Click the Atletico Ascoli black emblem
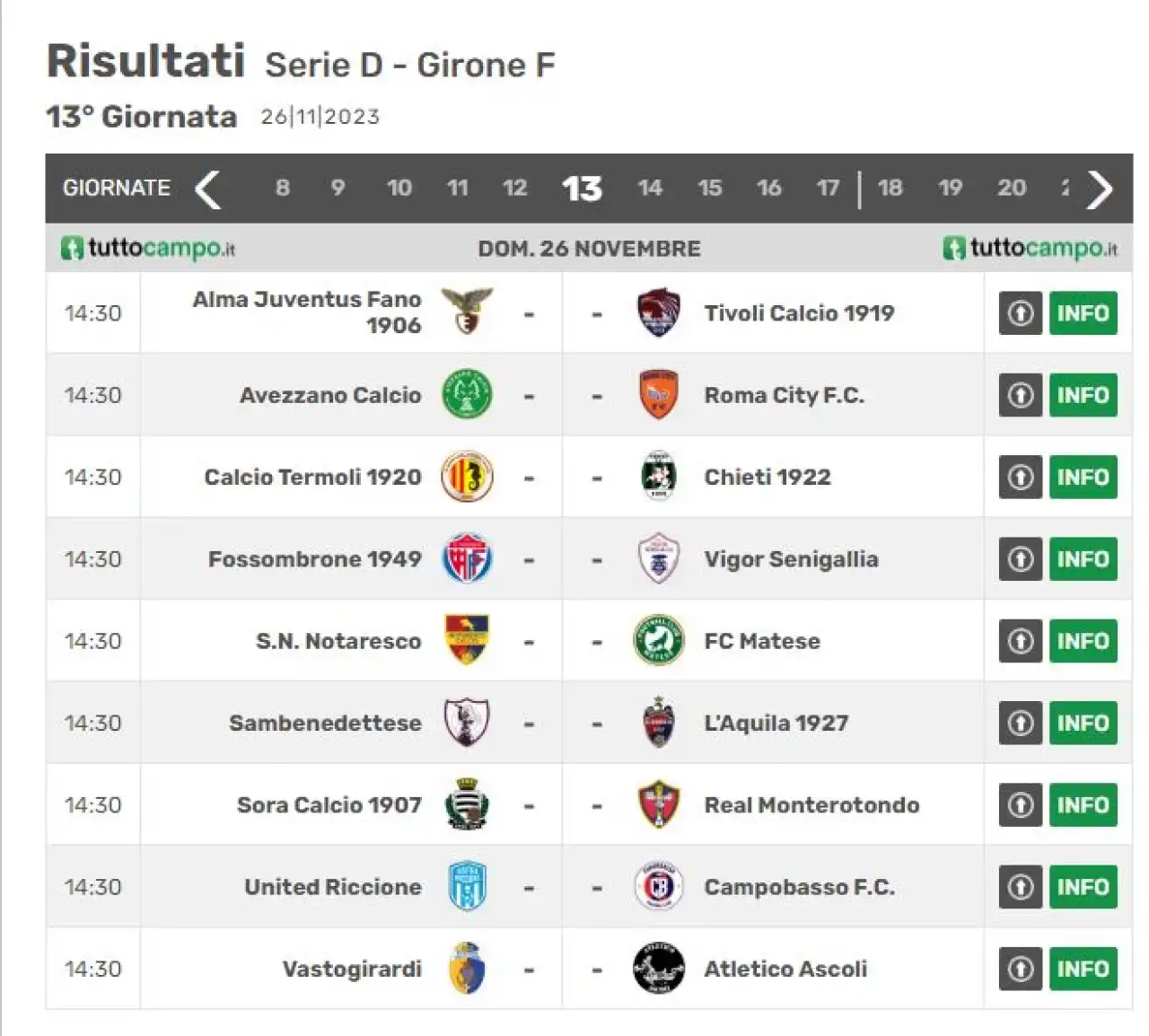 [x=658, y=969]
